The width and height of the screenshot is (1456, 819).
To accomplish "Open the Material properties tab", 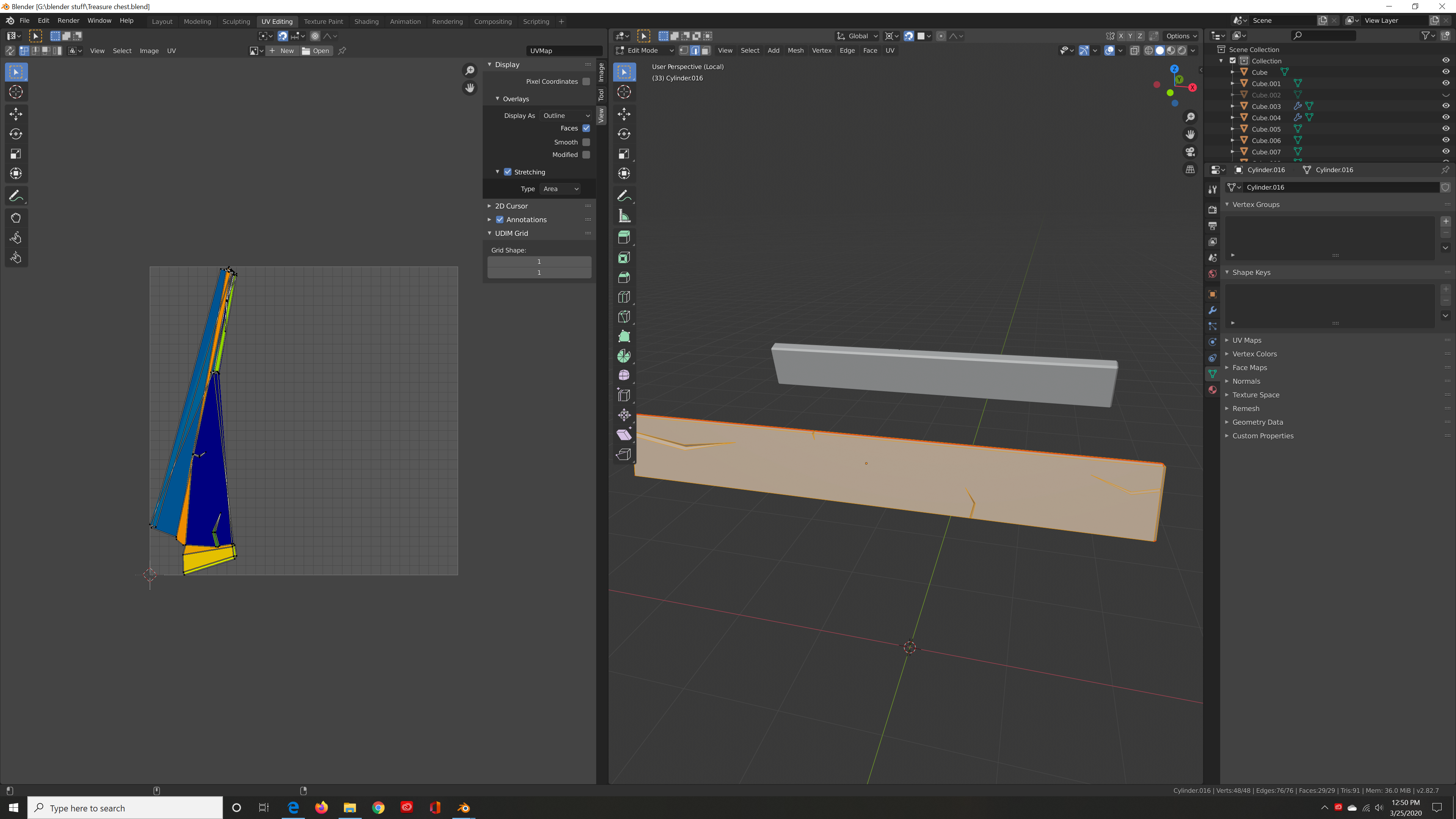I will 1213,390.
